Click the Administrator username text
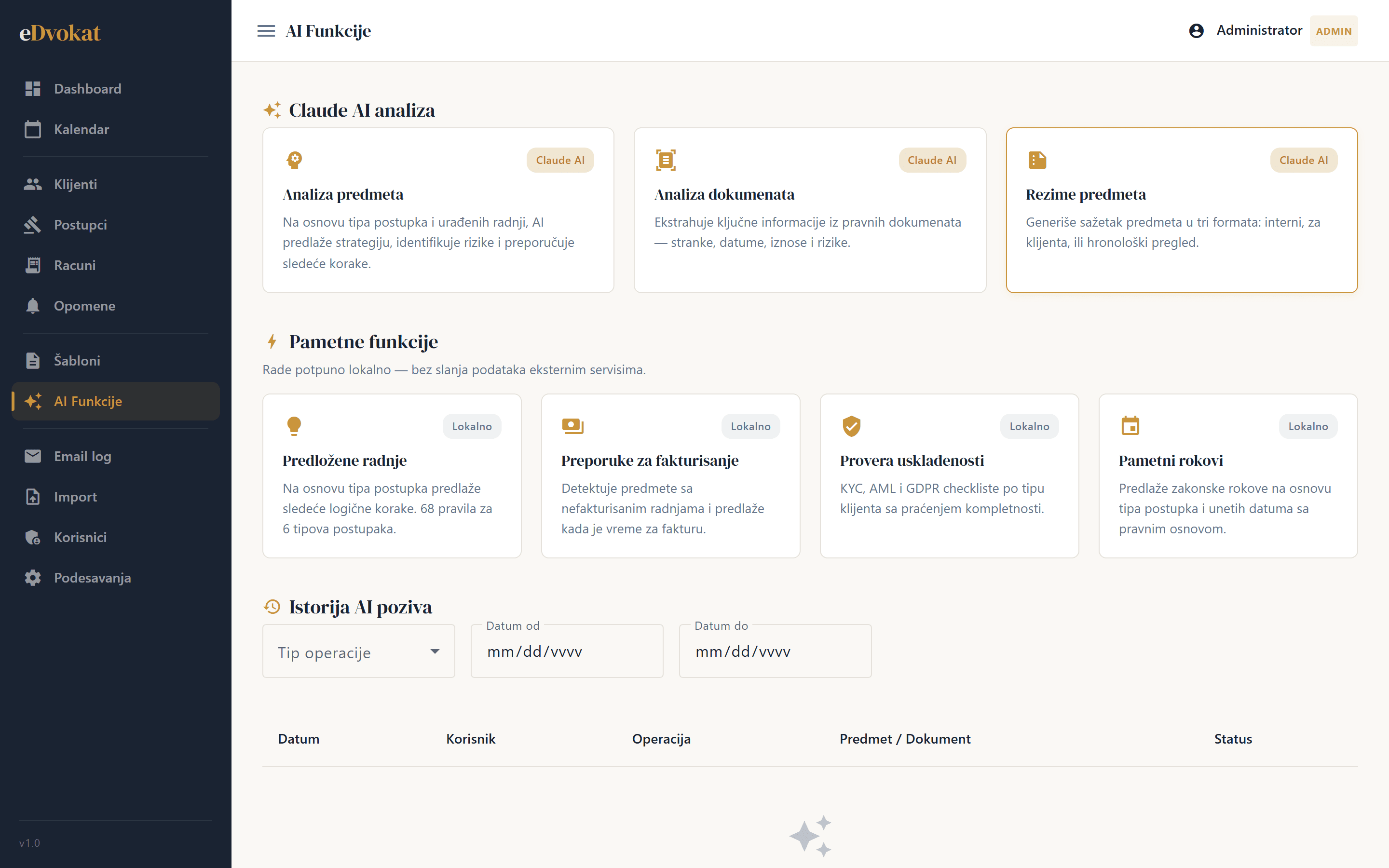1389x868 pixels. point(1259,30)
